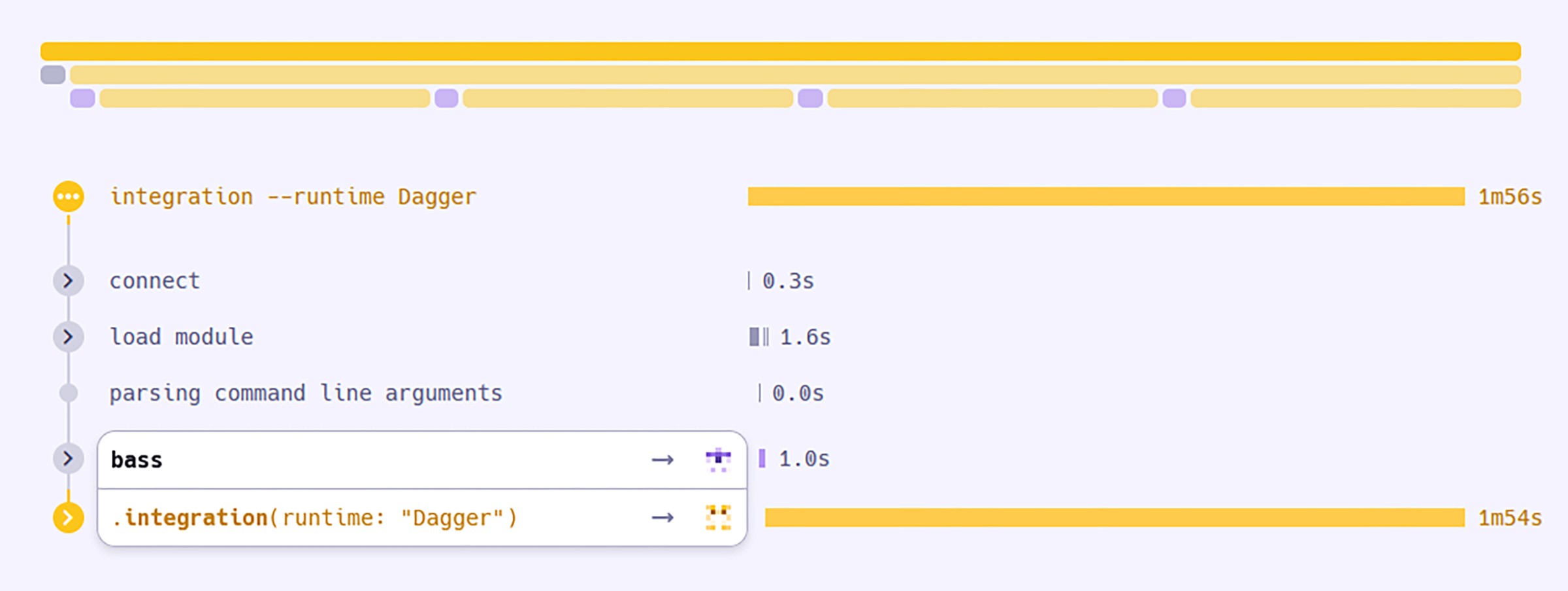Click the arrow icon in .integration row
The height and width of the screenshot is (591, 1568).
coord(662,518)
